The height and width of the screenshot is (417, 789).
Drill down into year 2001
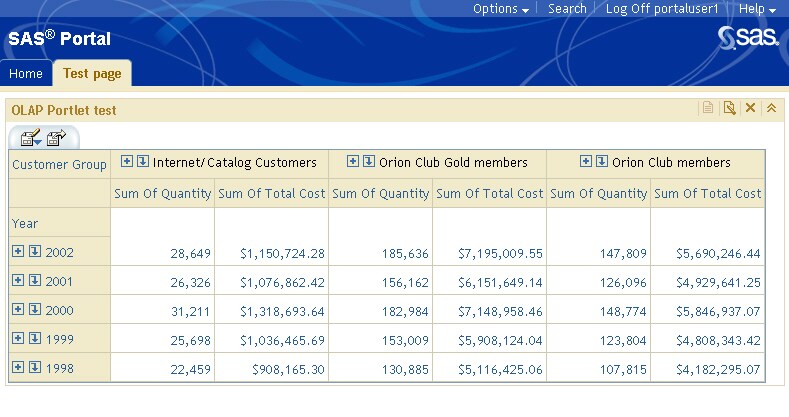click(35, 280)
